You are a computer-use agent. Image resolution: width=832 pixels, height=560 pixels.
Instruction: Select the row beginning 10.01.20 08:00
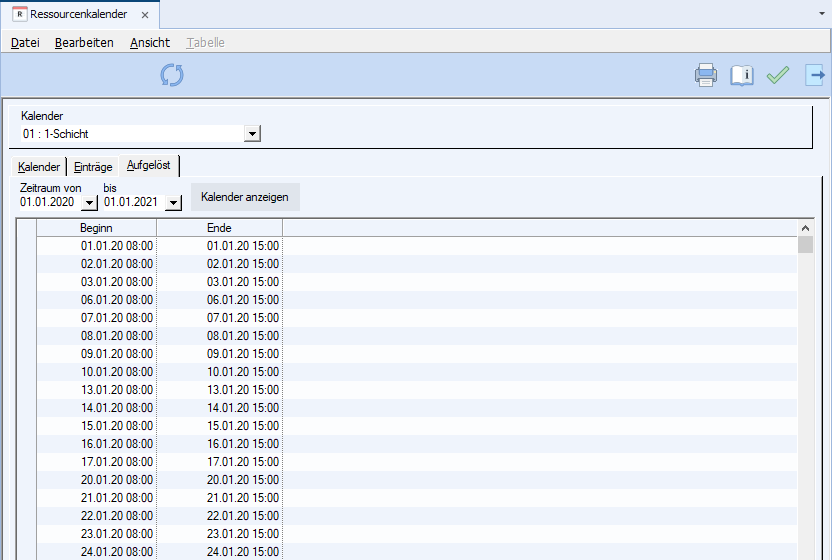coord(117,371)
